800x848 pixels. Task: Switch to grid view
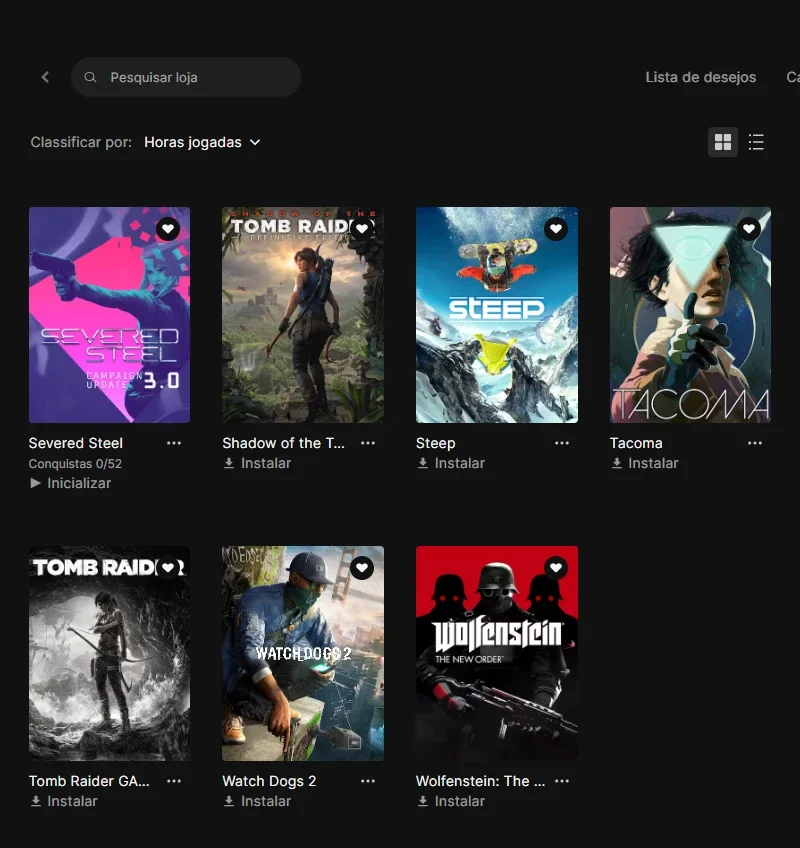coord(723,142)
